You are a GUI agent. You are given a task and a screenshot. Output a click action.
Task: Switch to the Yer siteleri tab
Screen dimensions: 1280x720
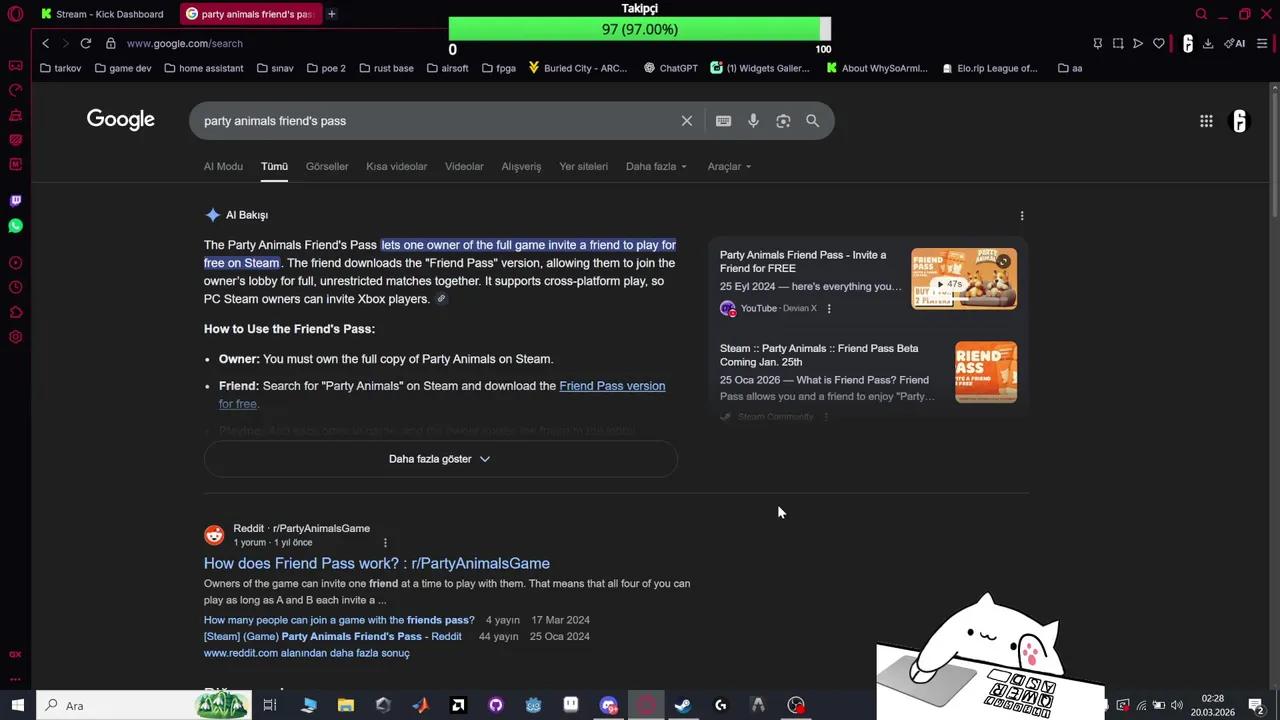coord(583,166)
